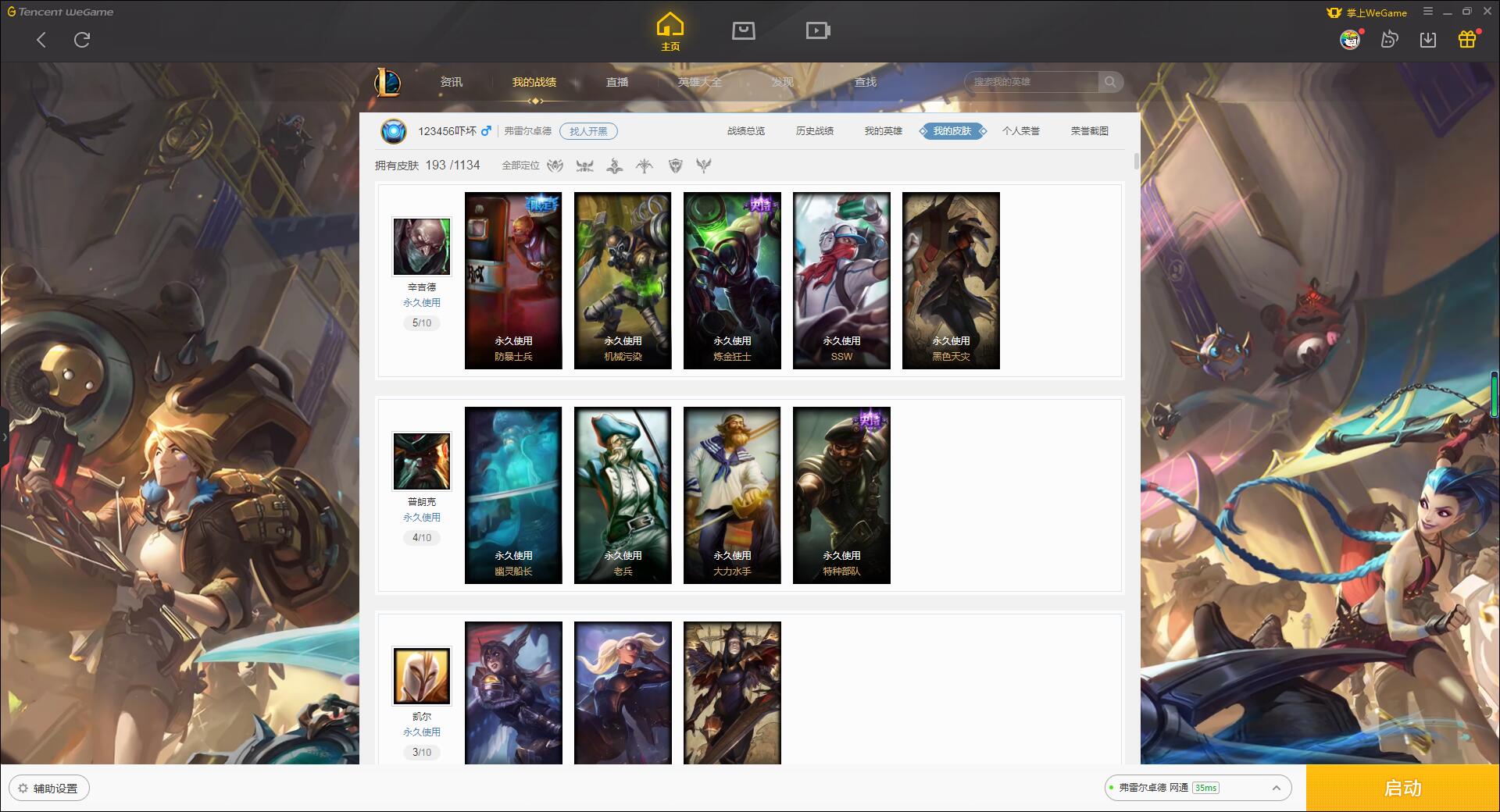
Task: Expand the left edge collapsed side panel
Action: click(4, 437)
